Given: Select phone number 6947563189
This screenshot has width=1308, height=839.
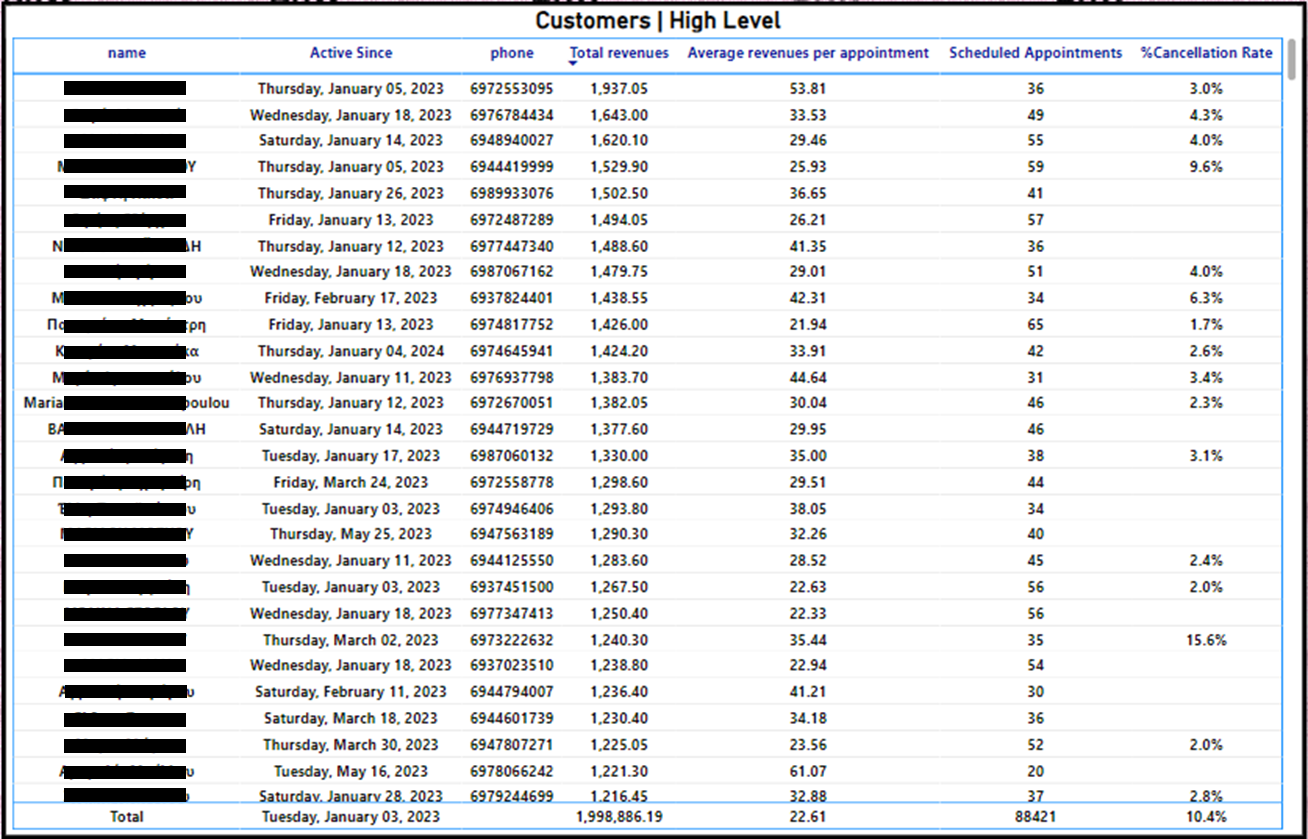Looking at the screenshot, I should tap(511, 534).
